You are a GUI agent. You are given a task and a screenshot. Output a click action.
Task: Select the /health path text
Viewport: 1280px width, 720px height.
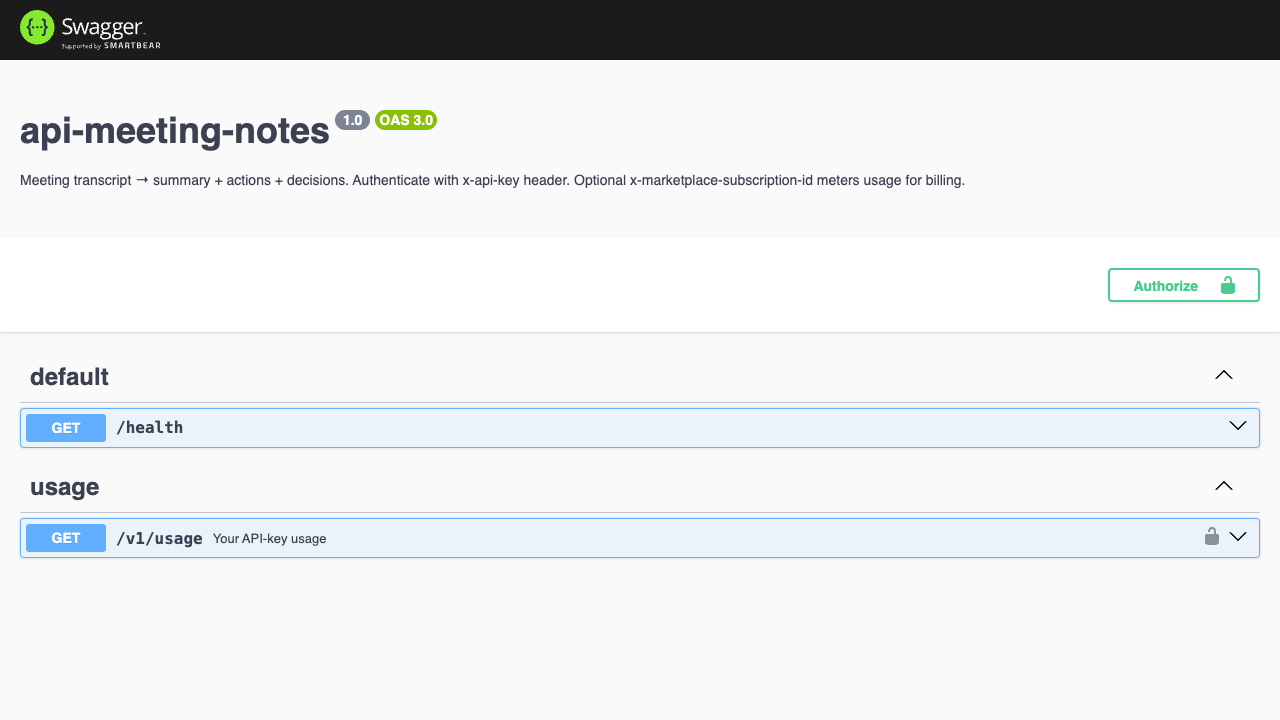tap(150, 428)
